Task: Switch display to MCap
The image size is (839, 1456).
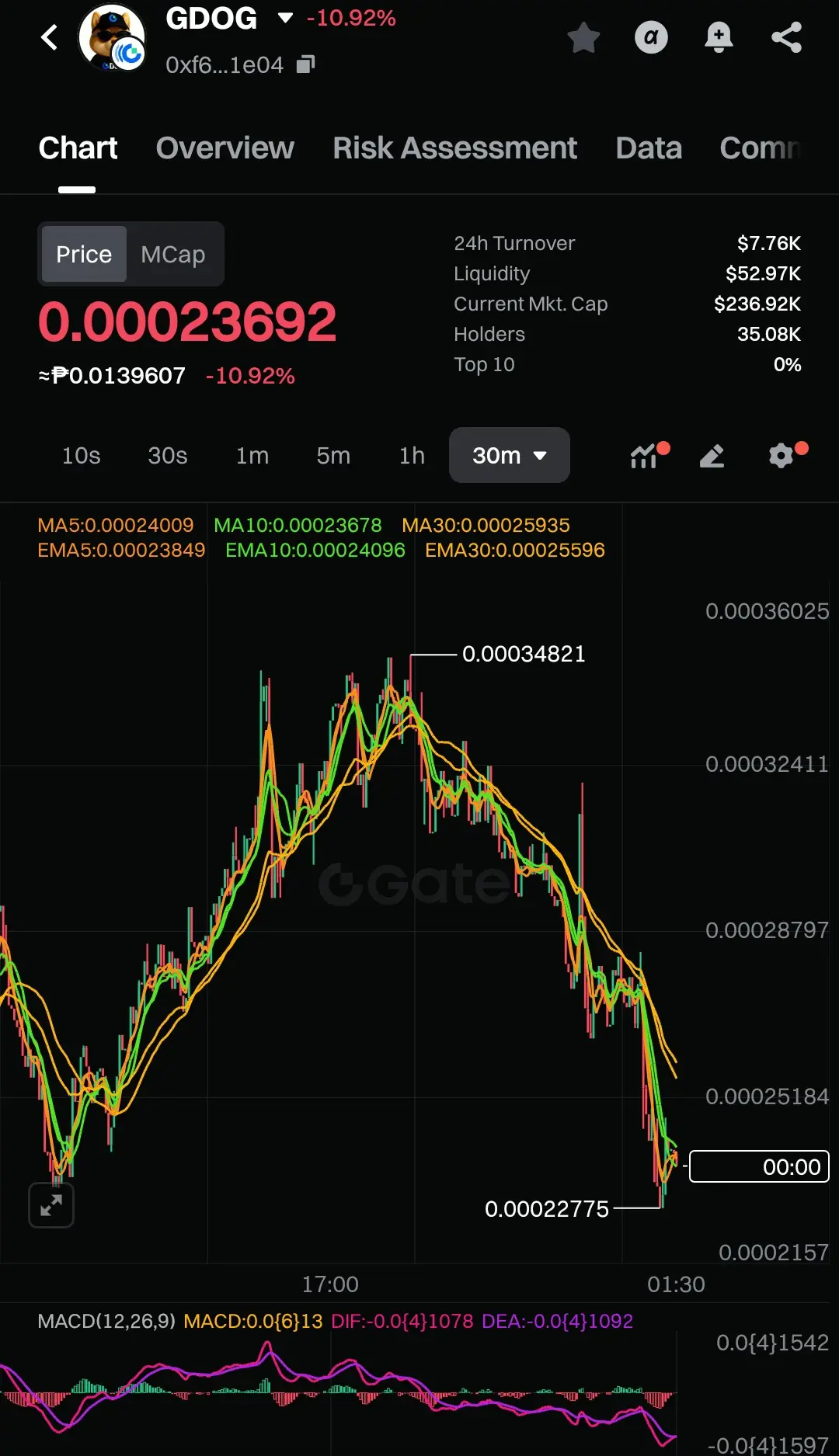Action: (x=173, y=254)
